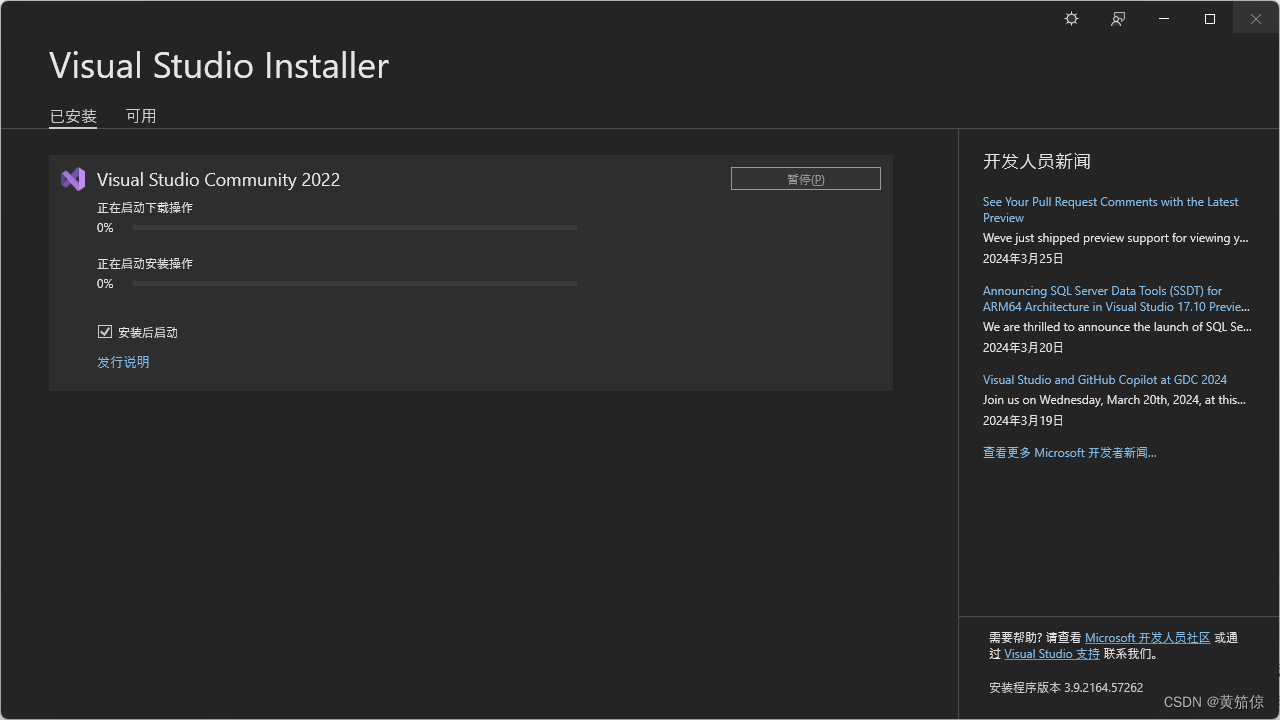This screenshot has height=720, width=1280.
Task: Uncheck the 安装后启动 checkbox
Action: point(105,332)
